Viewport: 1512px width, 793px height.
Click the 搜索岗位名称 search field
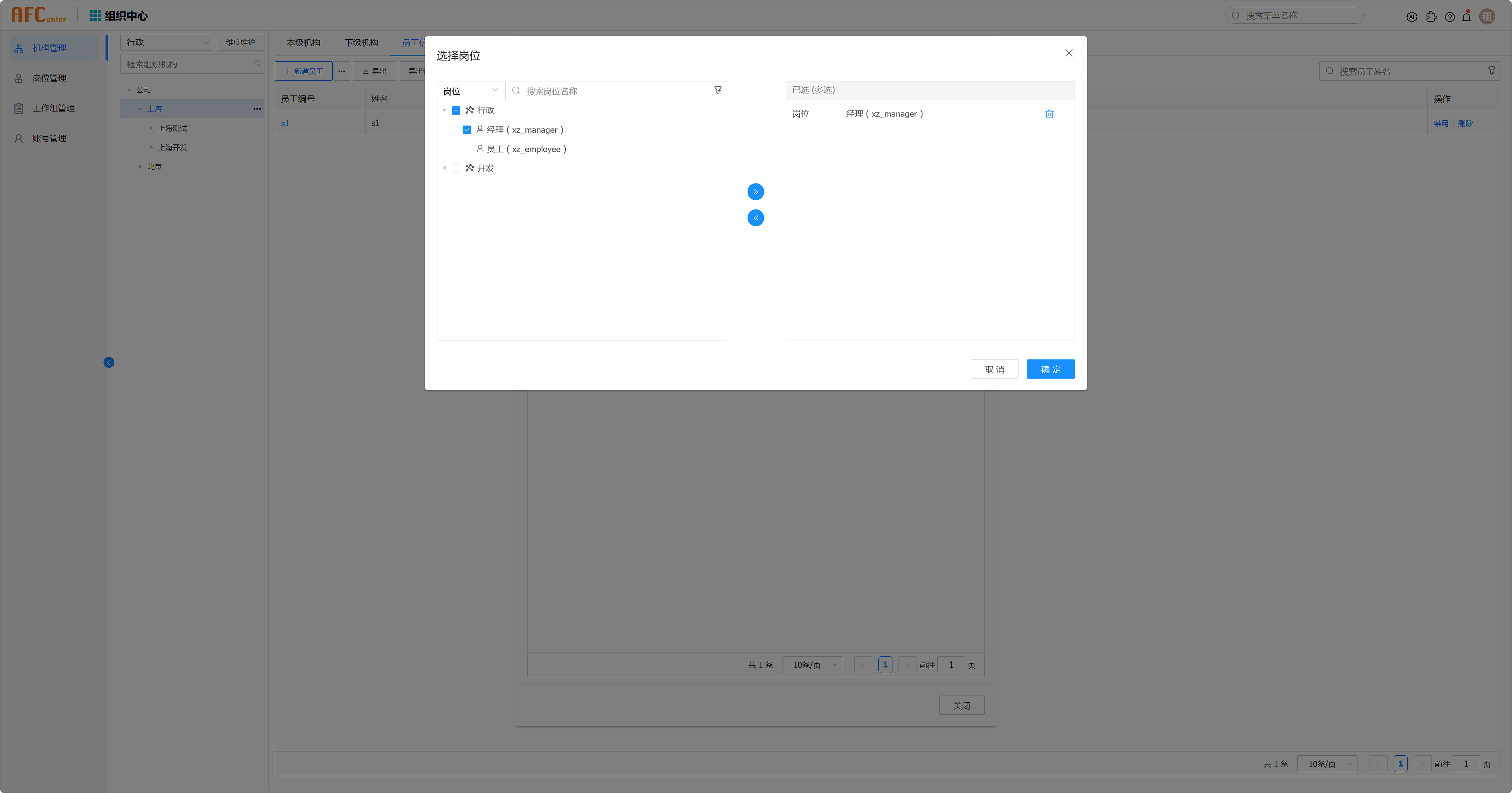(x=610, y=91)
